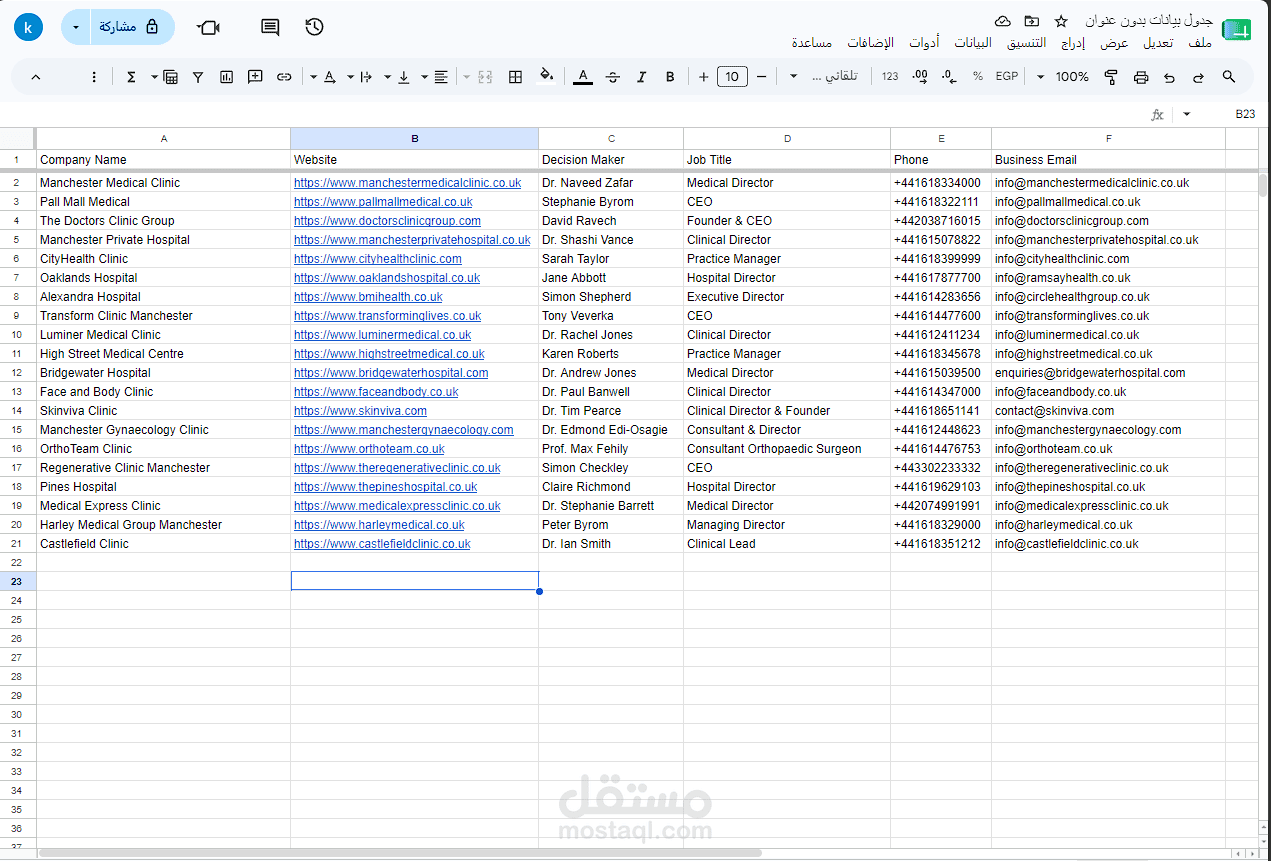Star the spreadsheet
Screen dimensions: 1271x861
[x=1061, y=21]
